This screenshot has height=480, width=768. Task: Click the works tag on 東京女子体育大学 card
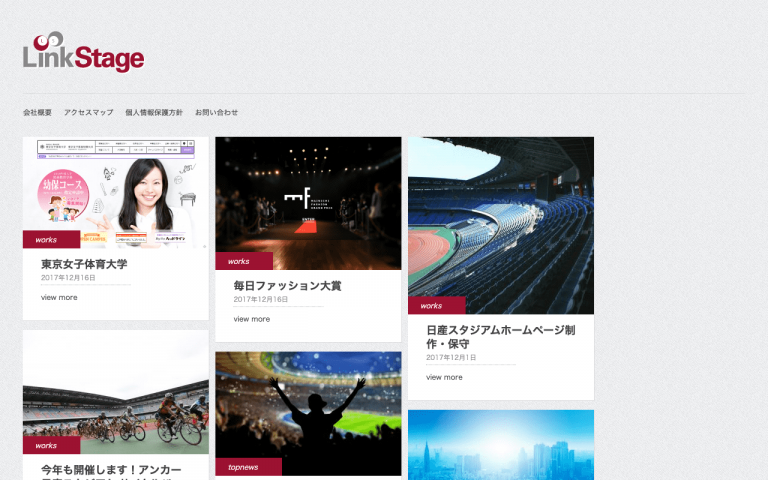click(x=51, y=240)
